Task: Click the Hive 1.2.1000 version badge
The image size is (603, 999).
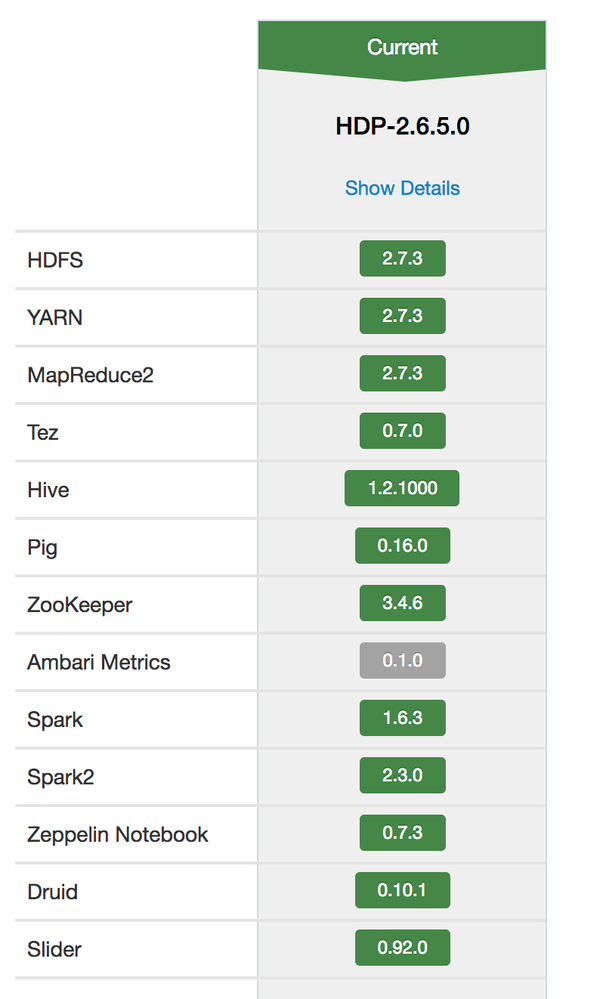Action: click(402, 489)
